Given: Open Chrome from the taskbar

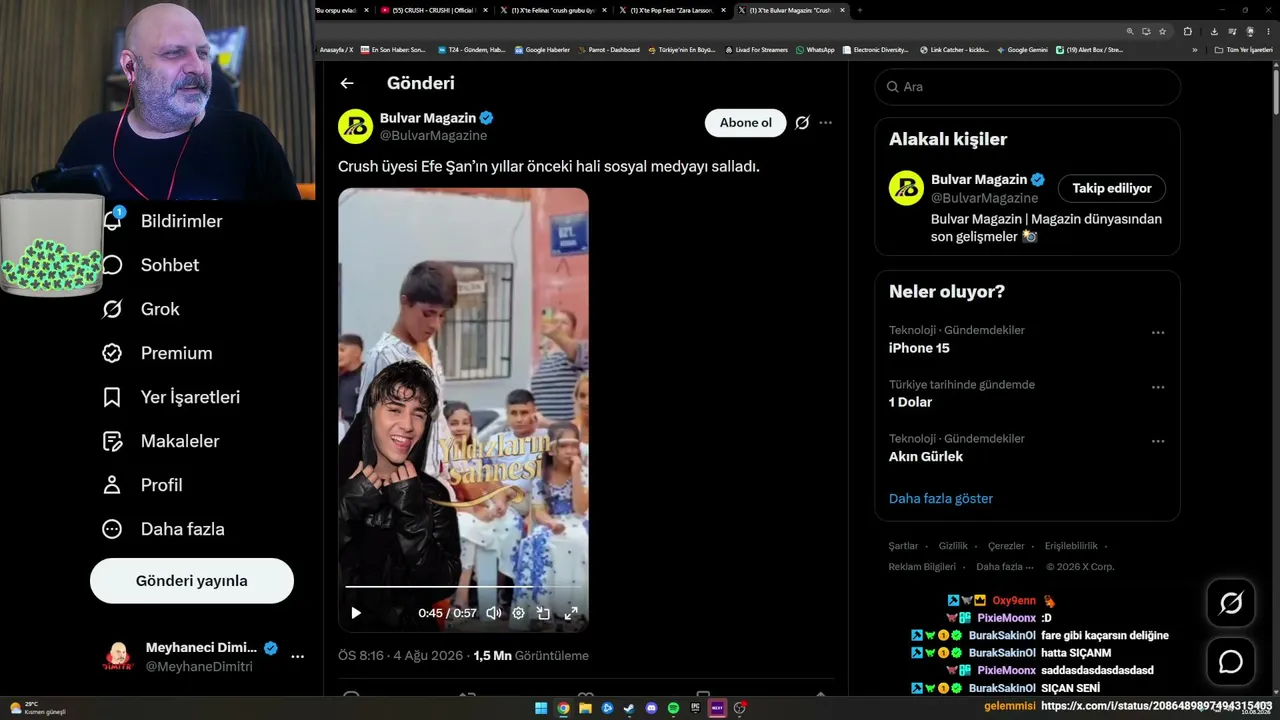Looking at the screenshot, I should (563, 708).
